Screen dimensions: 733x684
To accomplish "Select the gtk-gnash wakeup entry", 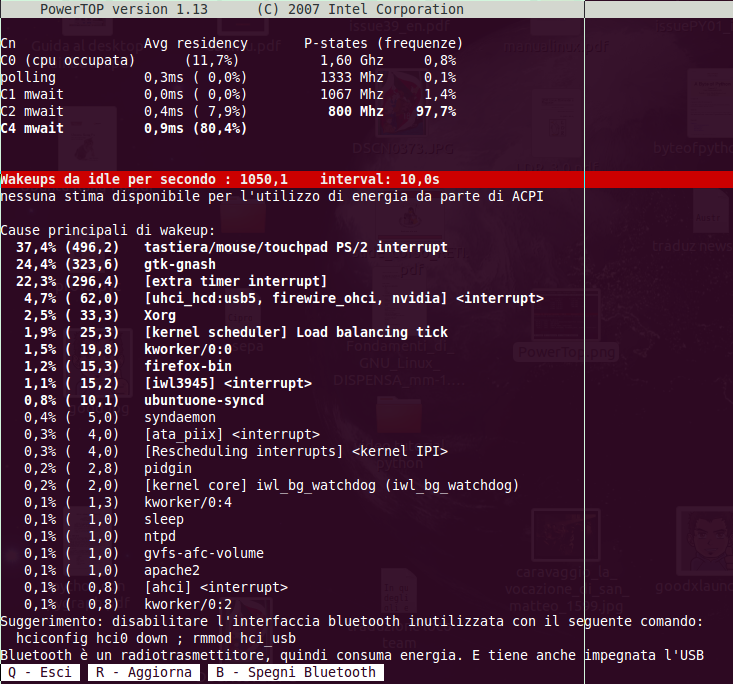I will click(180, 264).
